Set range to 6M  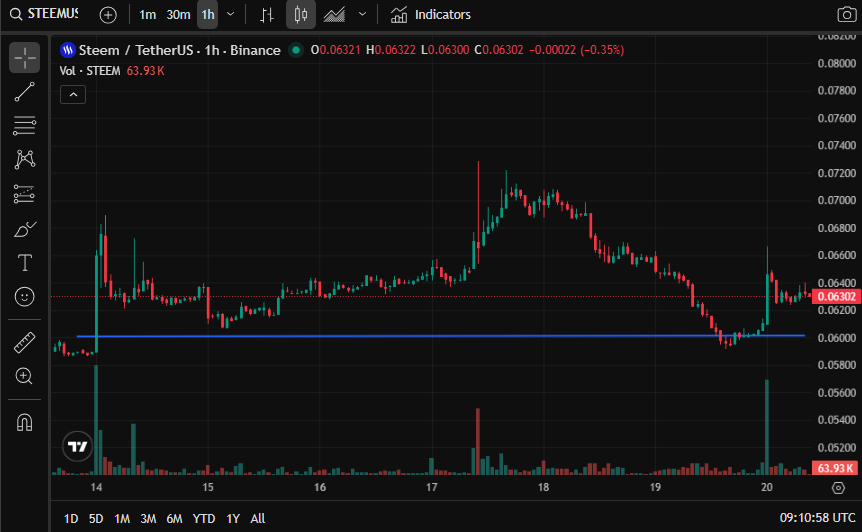click(174, 519)
